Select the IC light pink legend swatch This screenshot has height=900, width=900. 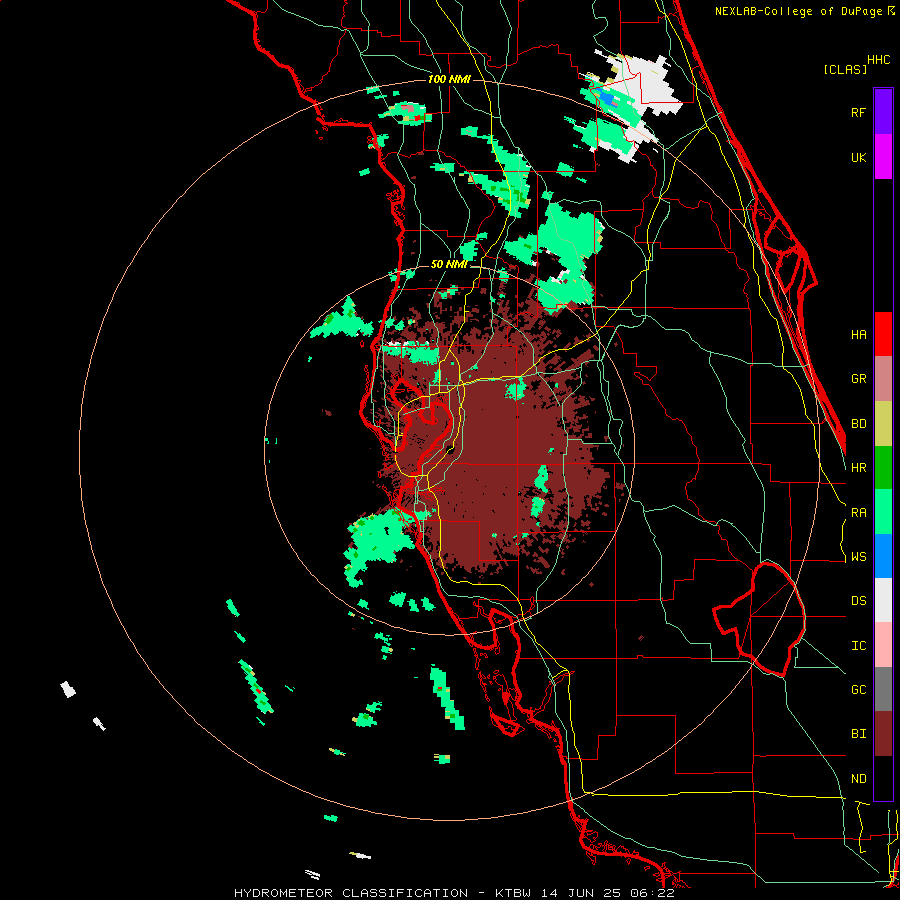[883, 645]
